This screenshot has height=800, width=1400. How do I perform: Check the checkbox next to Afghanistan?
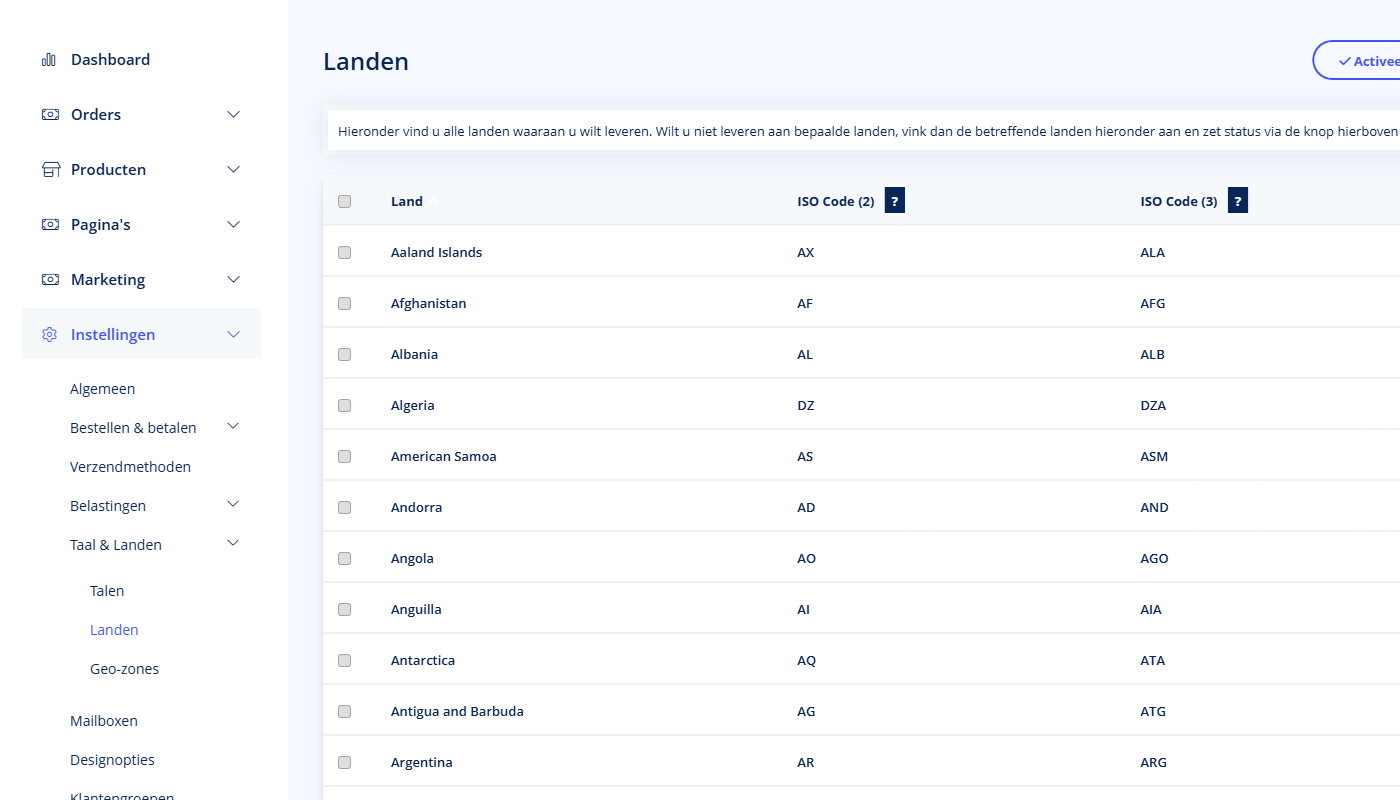point(344,303)
